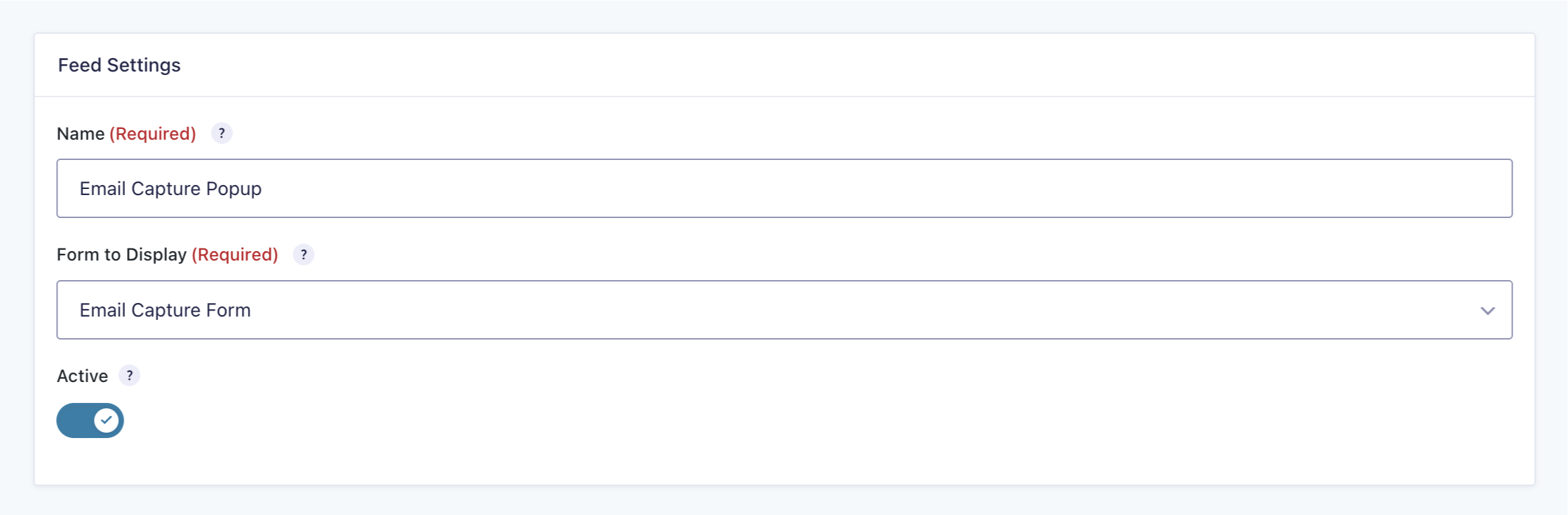This screenshot has width=1568, height=515.
Task: Click blank header area right of Feed Settings
Action: click(x=811, y=65)
